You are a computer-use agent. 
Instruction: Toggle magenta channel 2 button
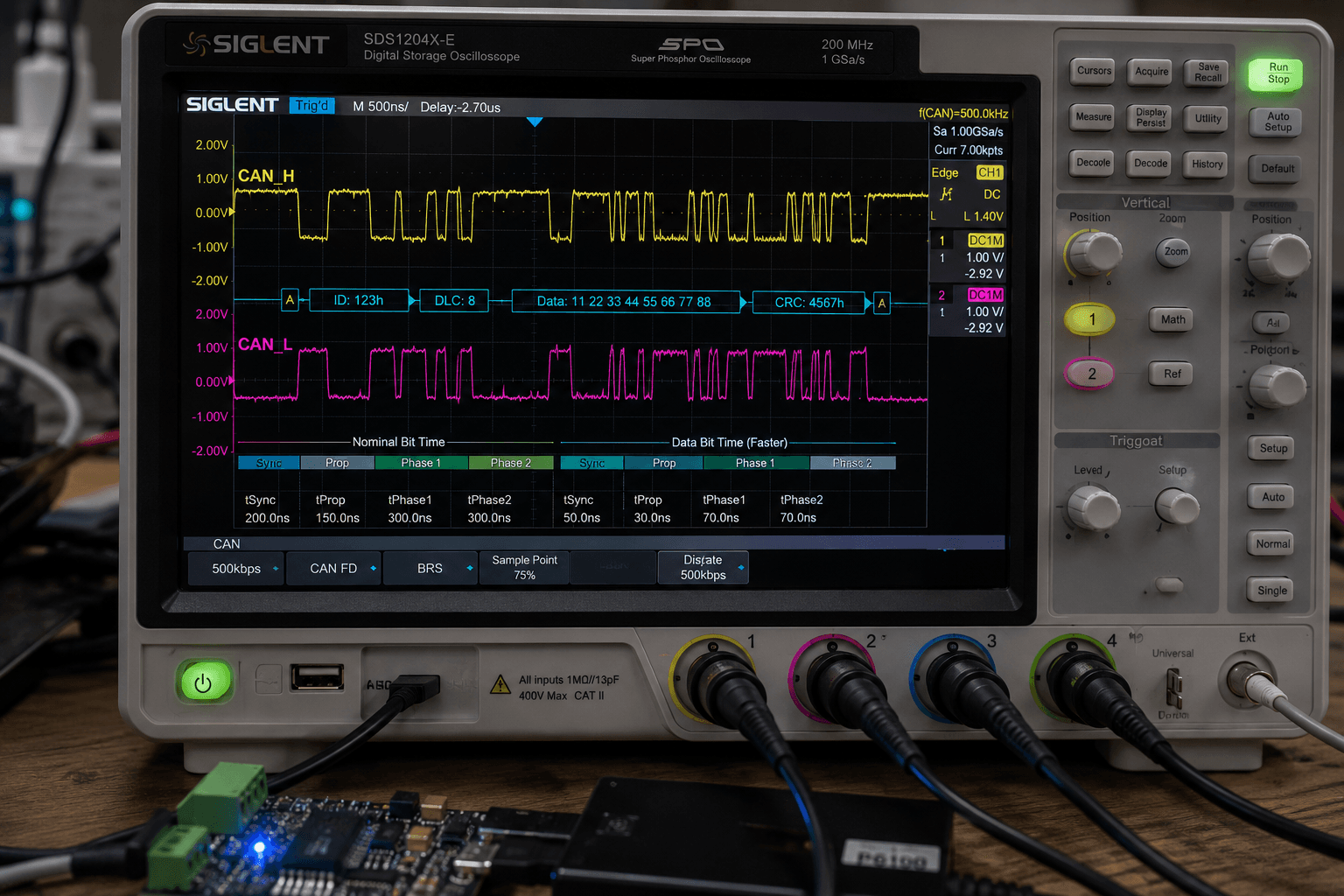1089,374
